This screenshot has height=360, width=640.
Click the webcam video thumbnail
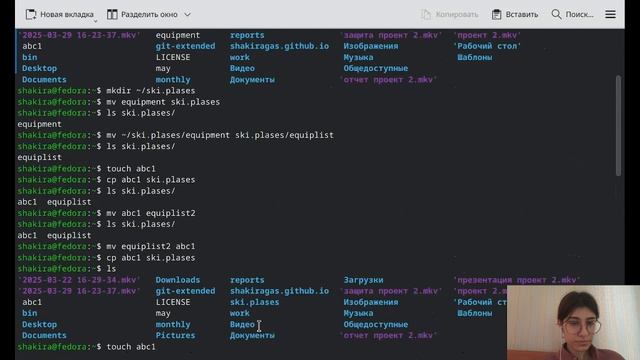pos(573,322)
